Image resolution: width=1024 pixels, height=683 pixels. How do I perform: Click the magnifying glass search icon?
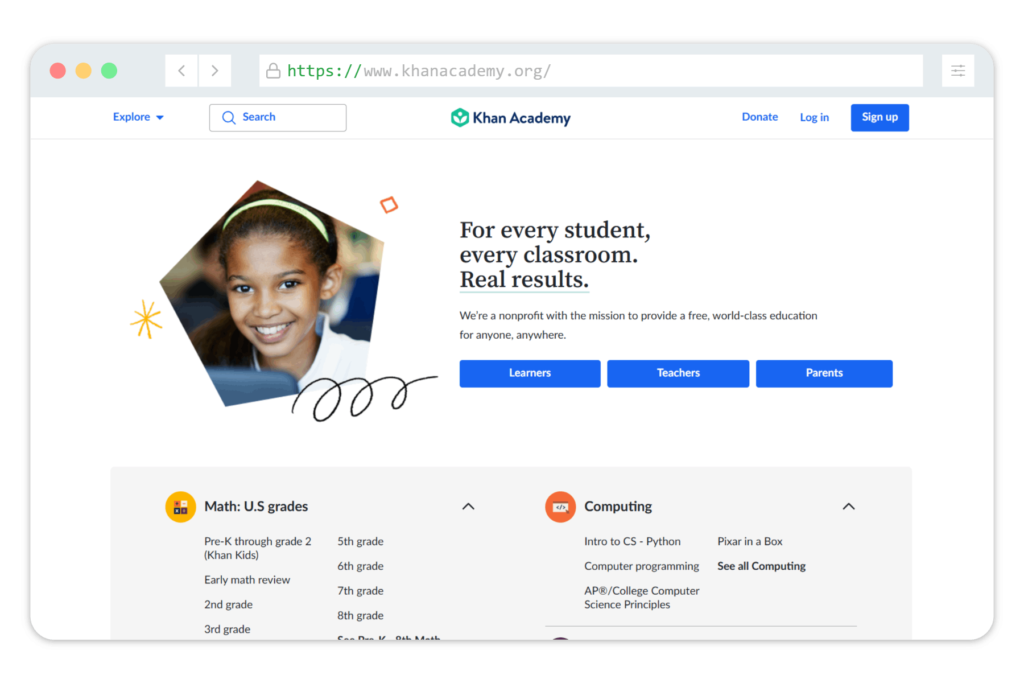pos(229,118)
